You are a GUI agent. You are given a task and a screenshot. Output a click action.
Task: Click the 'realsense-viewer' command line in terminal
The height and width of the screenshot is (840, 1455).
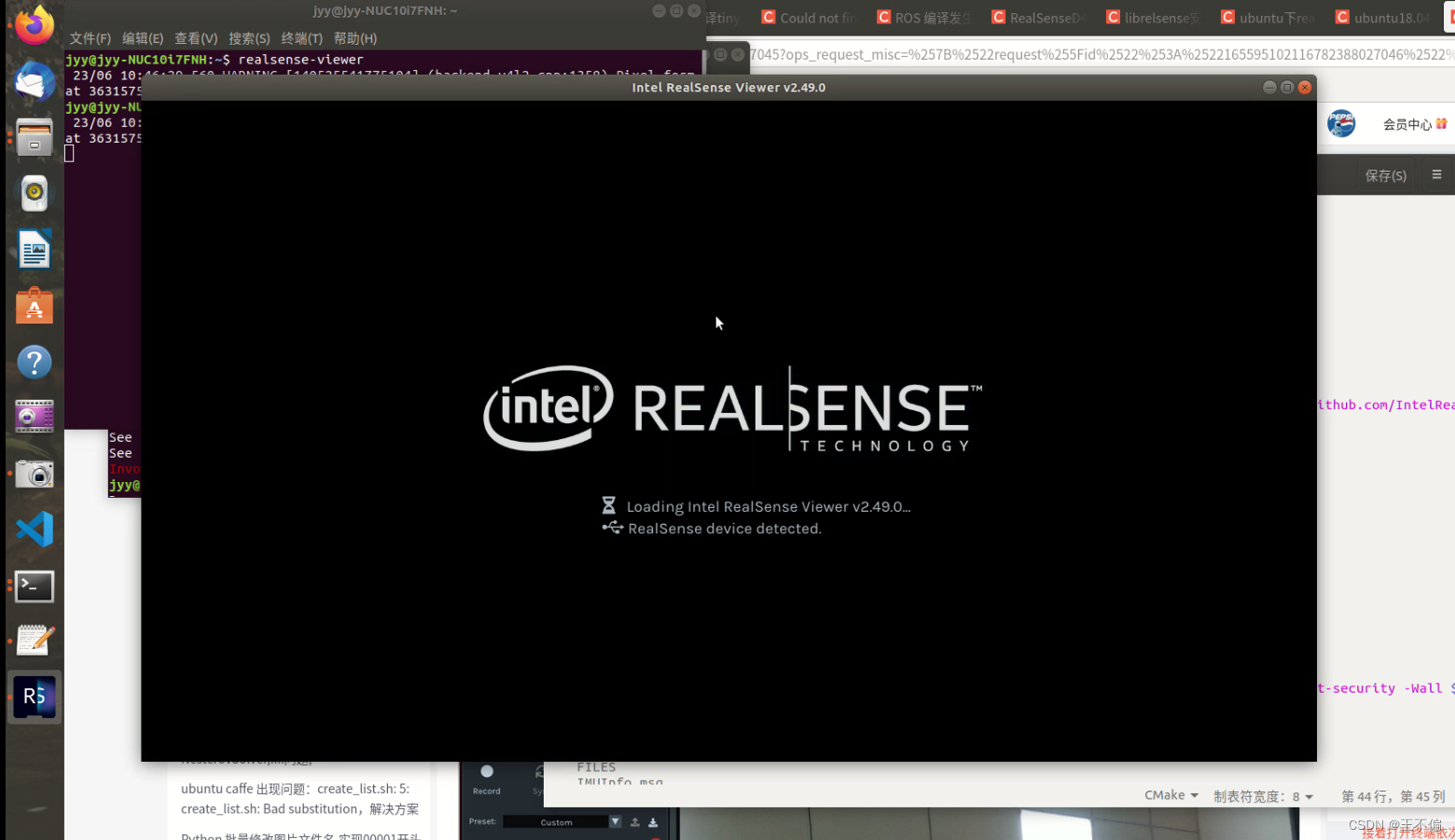300,60
